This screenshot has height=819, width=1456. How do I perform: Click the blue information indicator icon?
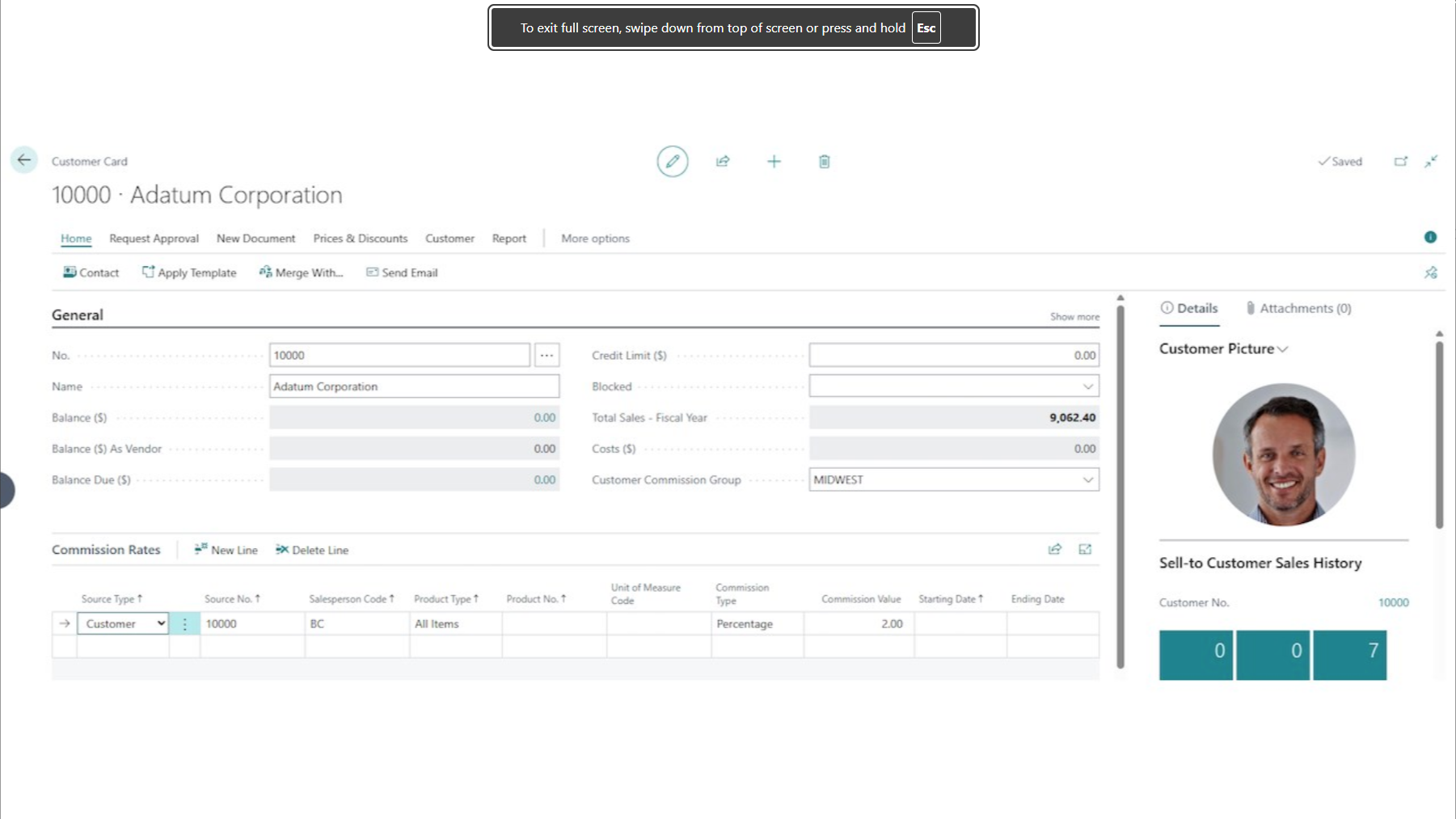1430,238
